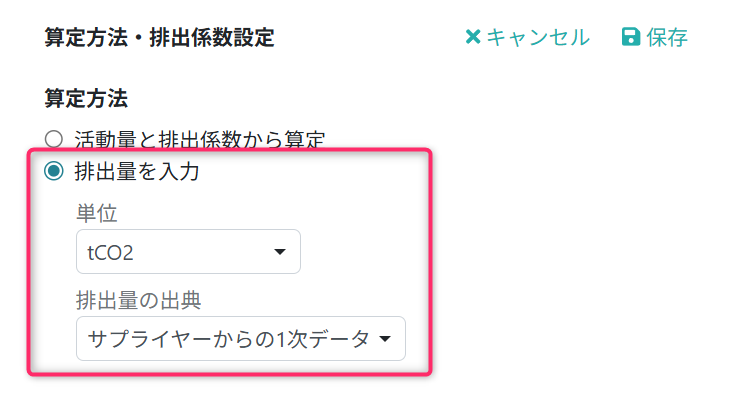This screenshot has width=747, height=418.
Task: Select the 活動量と排出係数から算定 radio circle
Action: tap(53, 139)
